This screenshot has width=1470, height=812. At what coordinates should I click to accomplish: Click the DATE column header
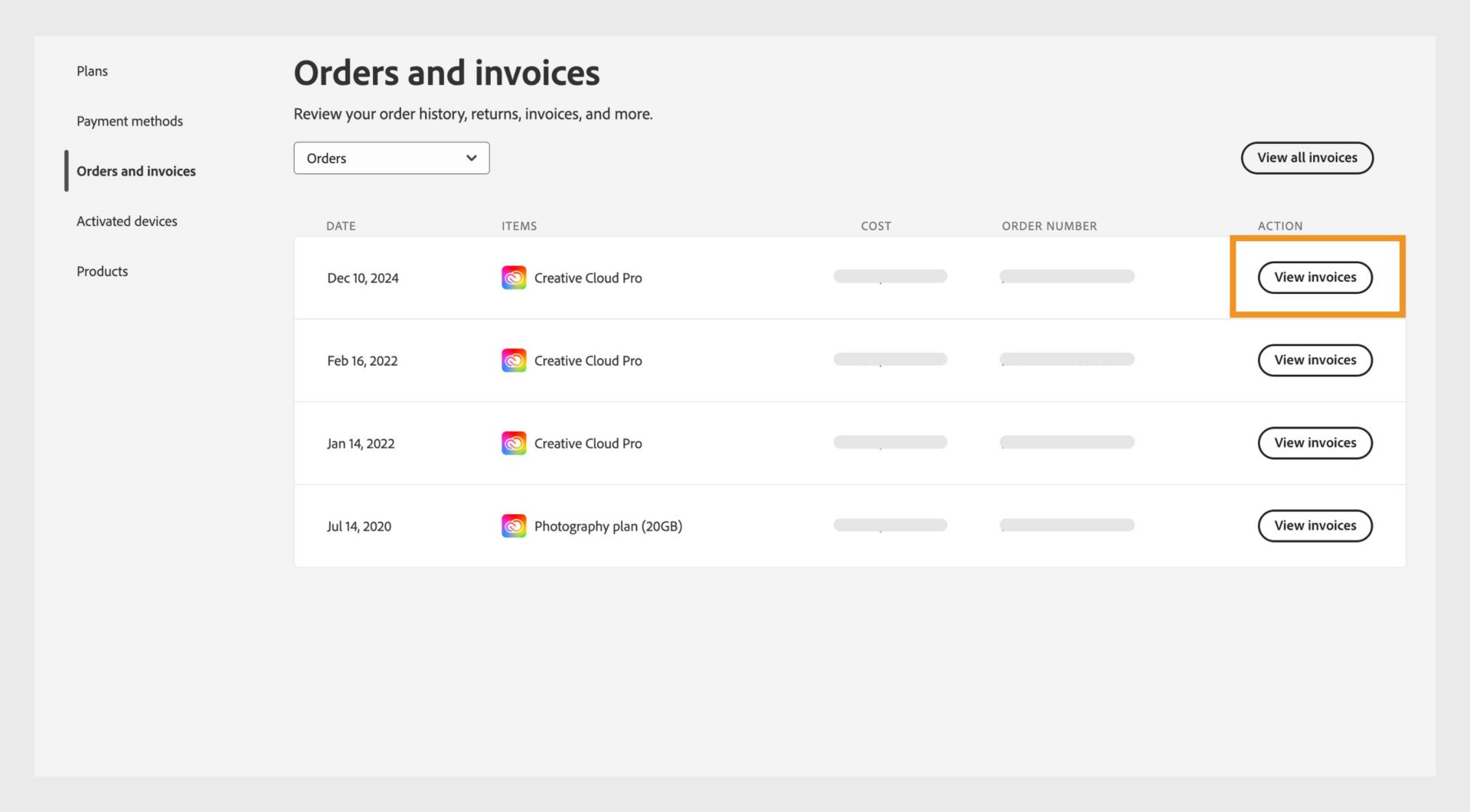[x=340, y=226]
